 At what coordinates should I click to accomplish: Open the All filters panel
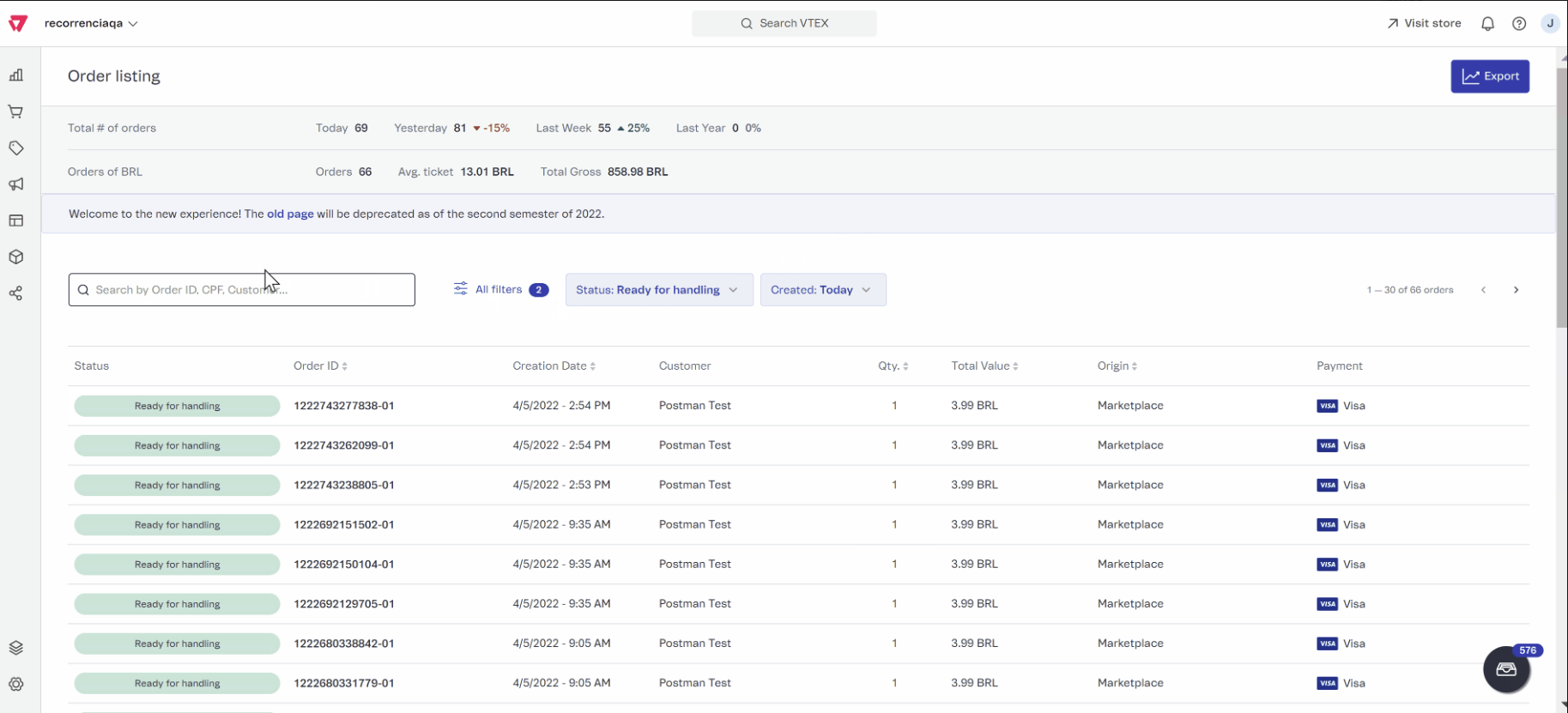click(x=499, y=290)
